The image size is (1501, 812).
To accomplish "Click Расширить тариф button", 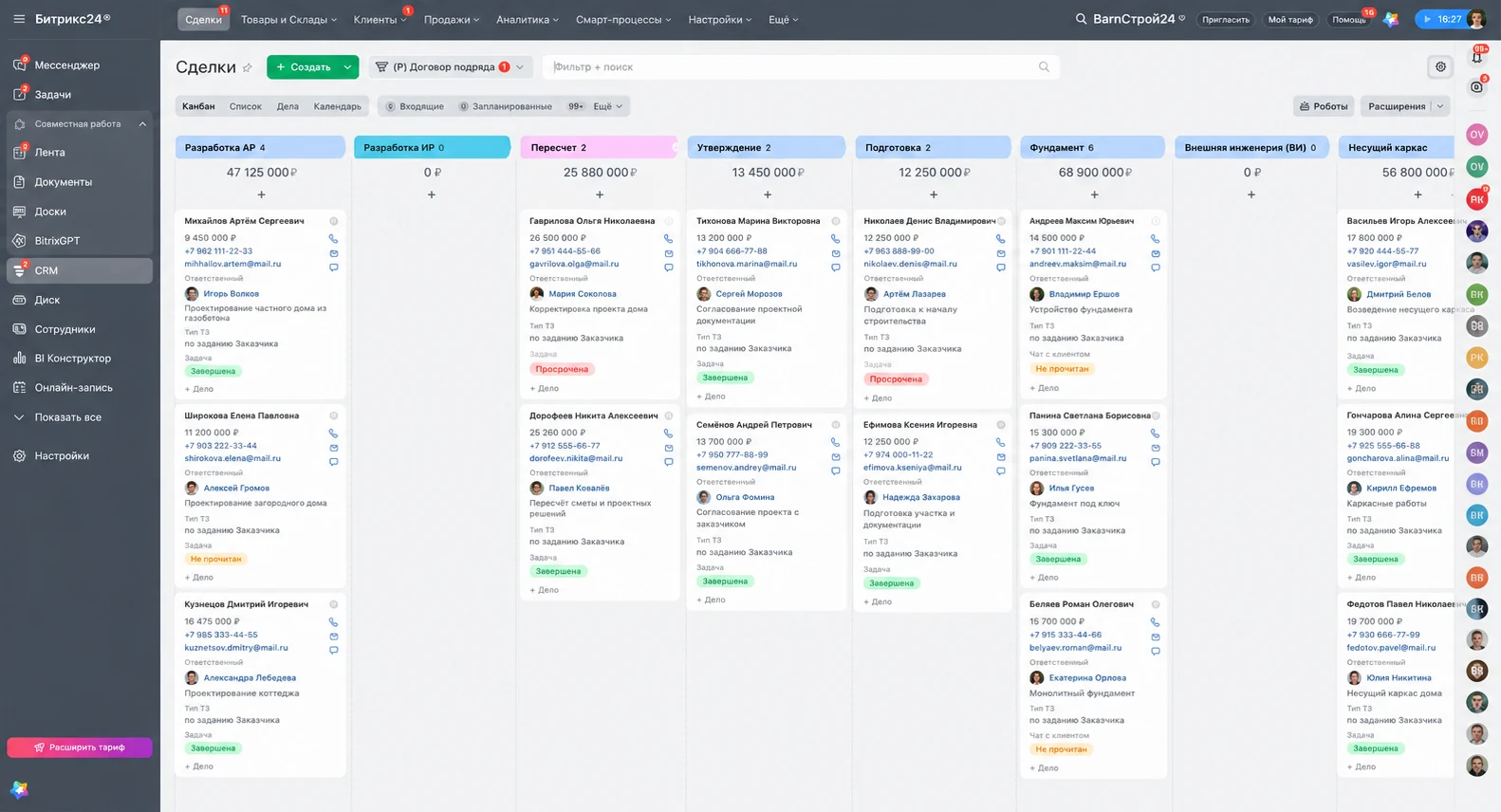I will point(80,747).
